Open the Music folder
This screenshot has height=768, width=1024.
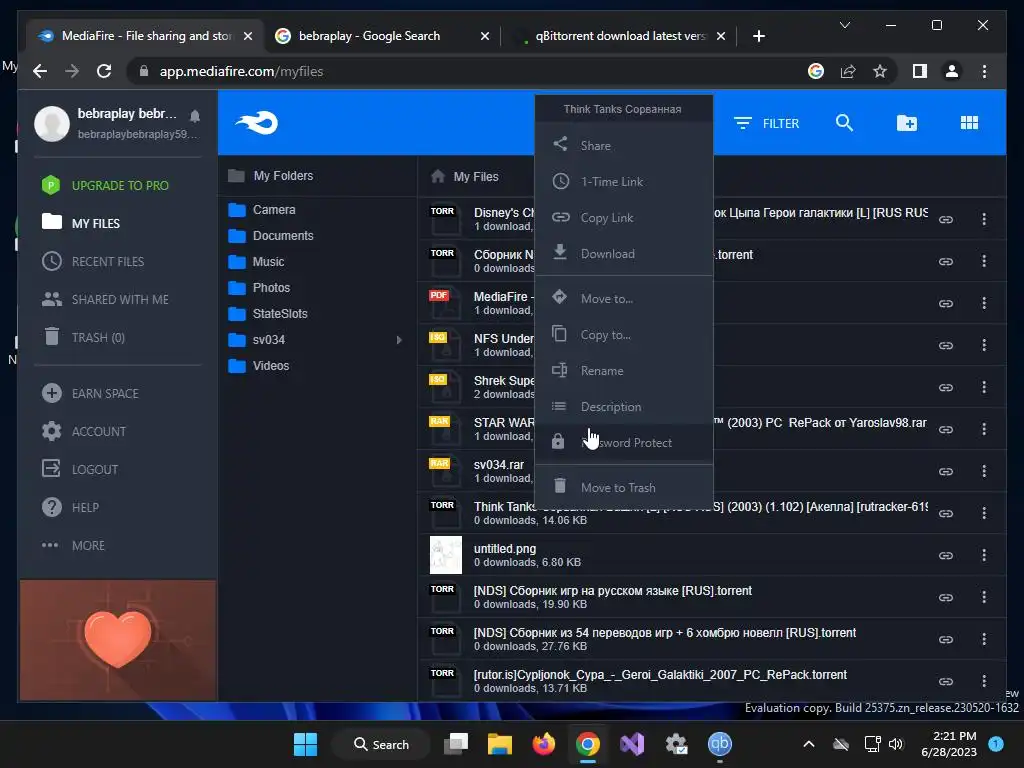pyautogui.click(x=256, y=262)
